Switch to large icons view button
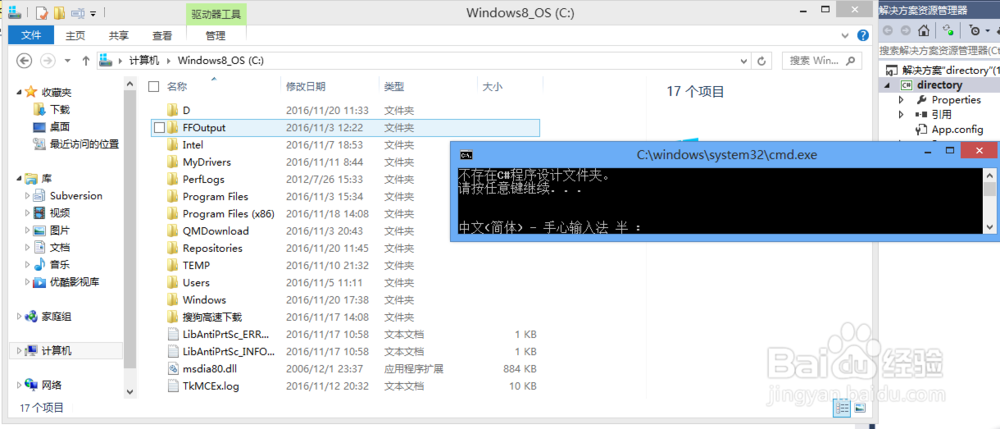 point(860,408)
